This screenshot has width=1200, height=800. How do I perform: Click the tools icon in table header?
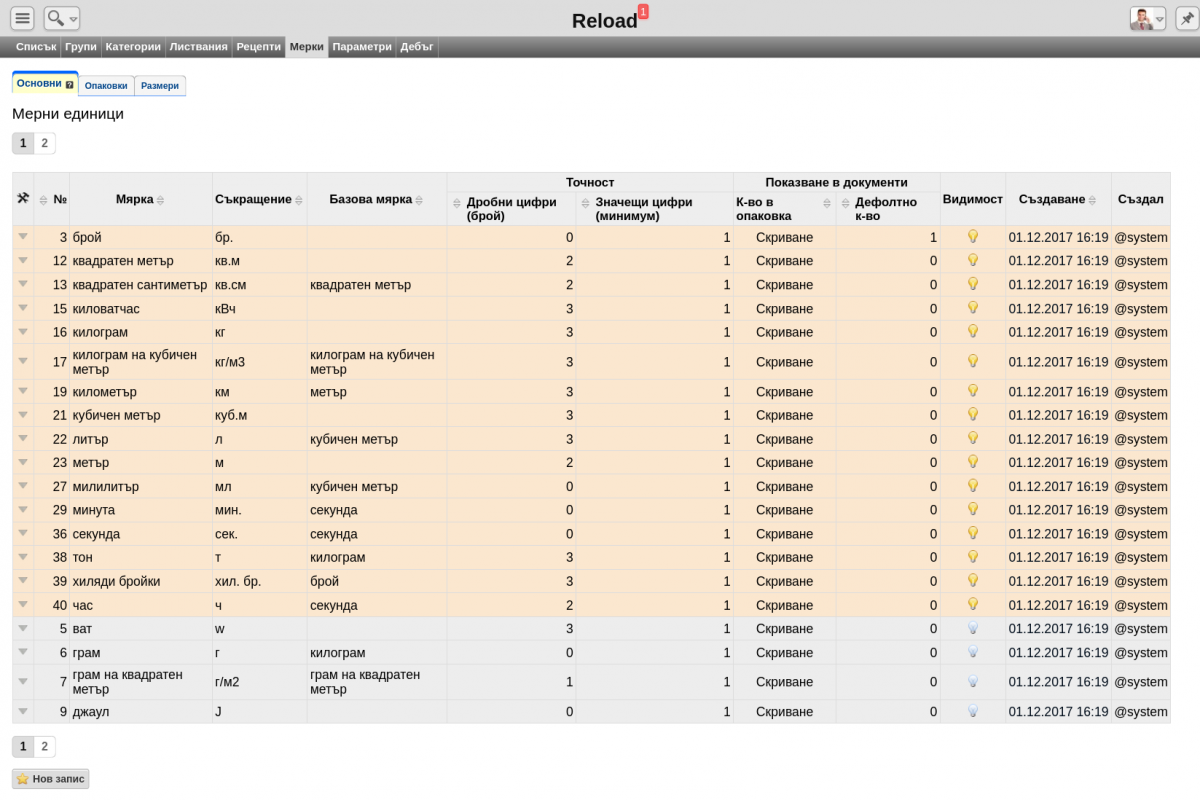(23, 199)
